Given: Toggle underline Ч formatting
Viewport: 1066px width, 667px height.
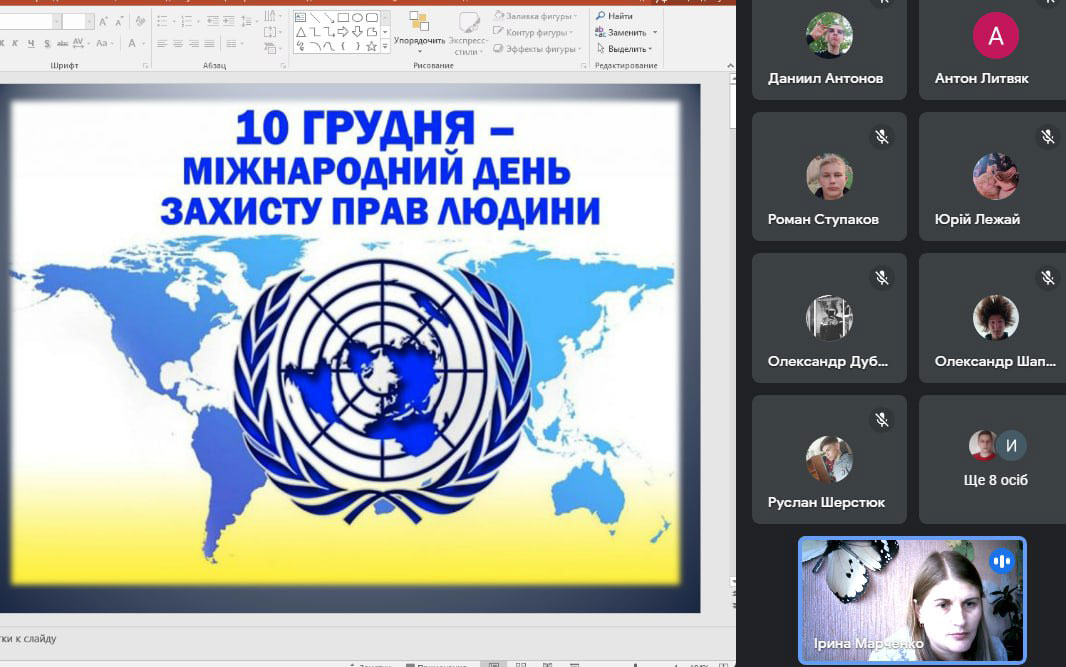Looking at the screenshot, I should click(x=31, y=44).
